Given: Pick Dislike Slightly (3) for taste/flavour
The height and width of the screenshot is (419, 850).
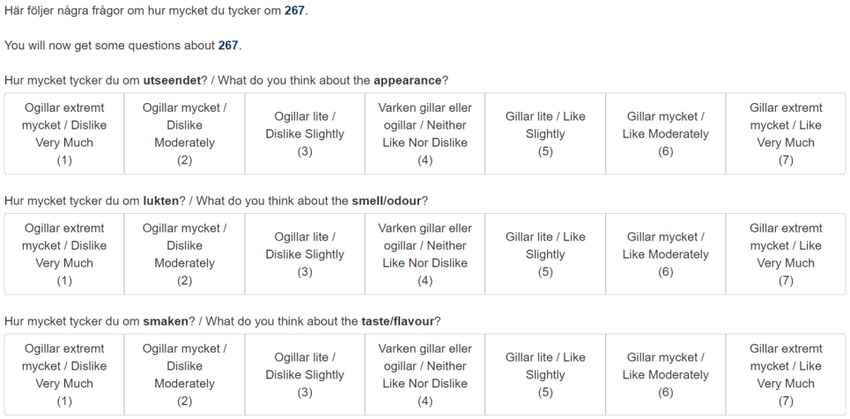Looking at the screenshot, I should coord(305,374).
